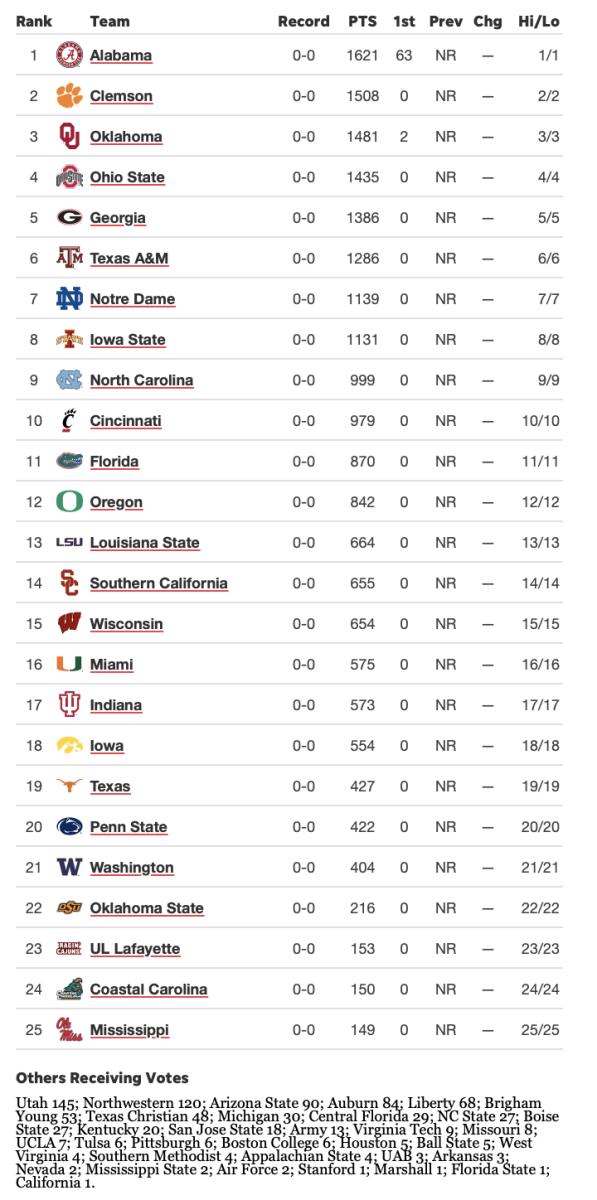The width and height of the screenshot is (597, 1200).
Task: Click the Oklahoma OU logo
Action: [x=69, y=136]
